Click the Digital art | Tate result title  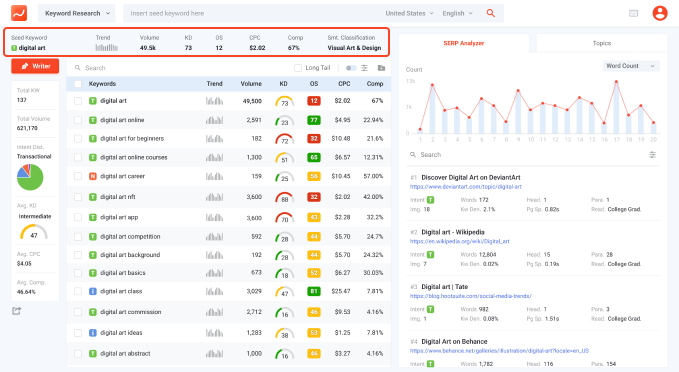[445, 287]
